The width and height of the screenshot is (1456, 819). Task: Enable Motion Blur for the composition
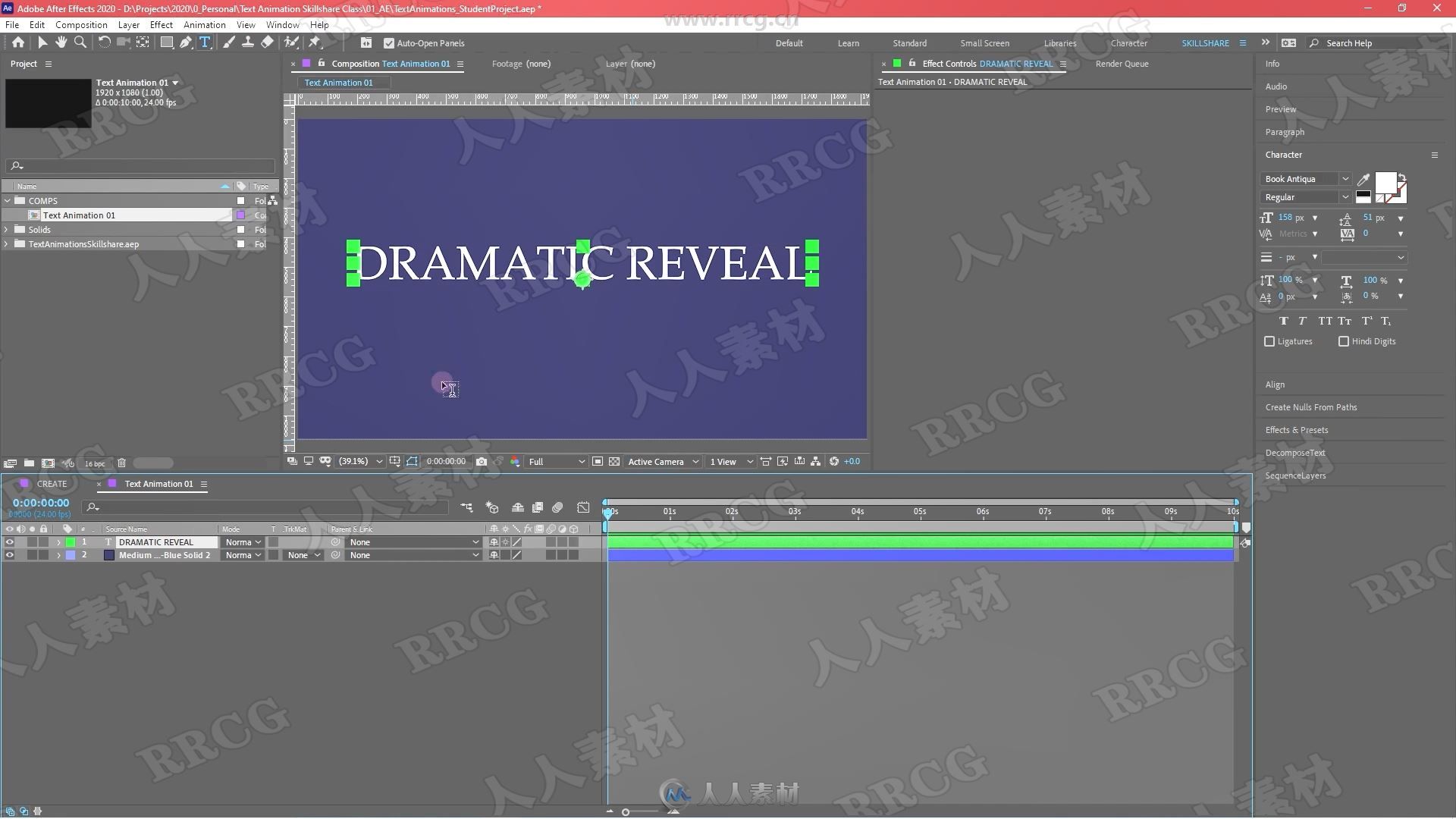(557, 507)
